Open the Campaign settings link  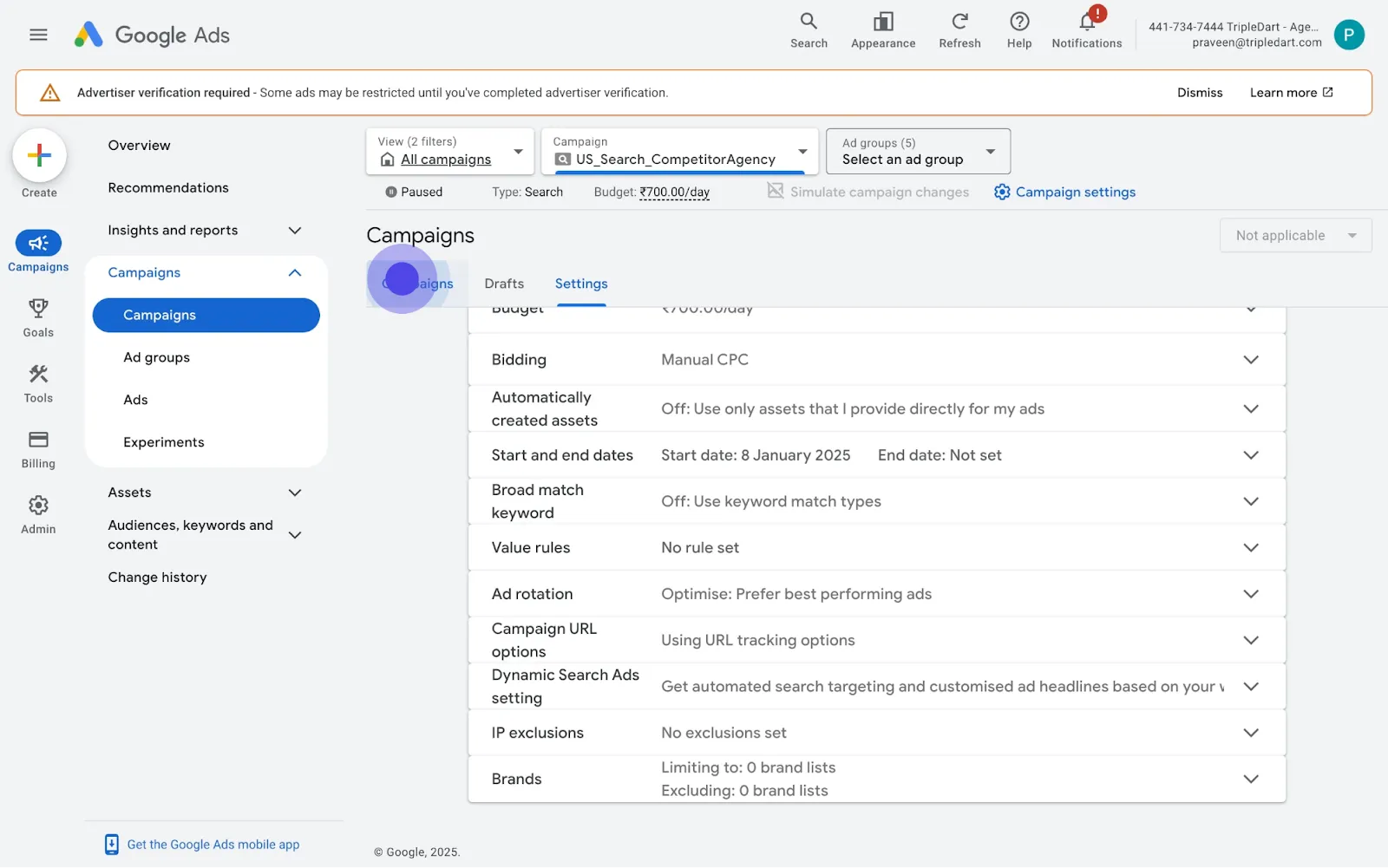click(x=1075, y=192)
